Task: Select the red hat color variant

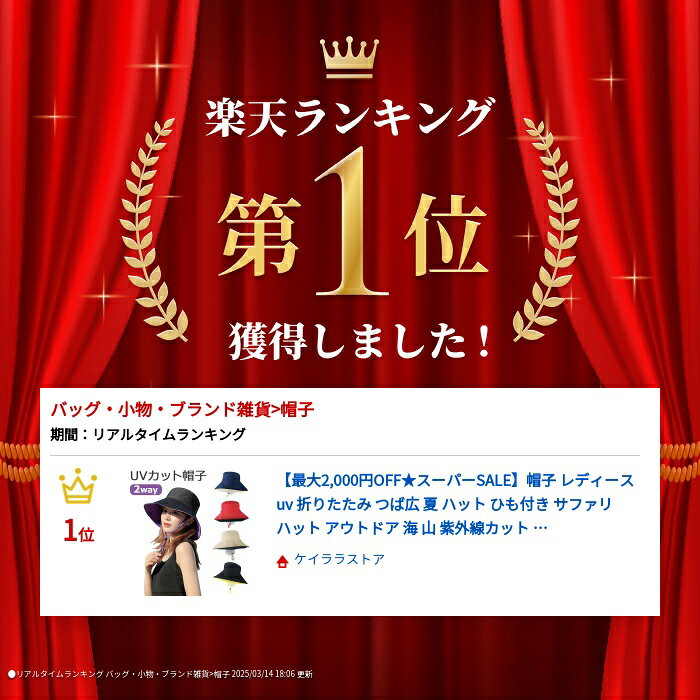Action: (x=231, y=512)
